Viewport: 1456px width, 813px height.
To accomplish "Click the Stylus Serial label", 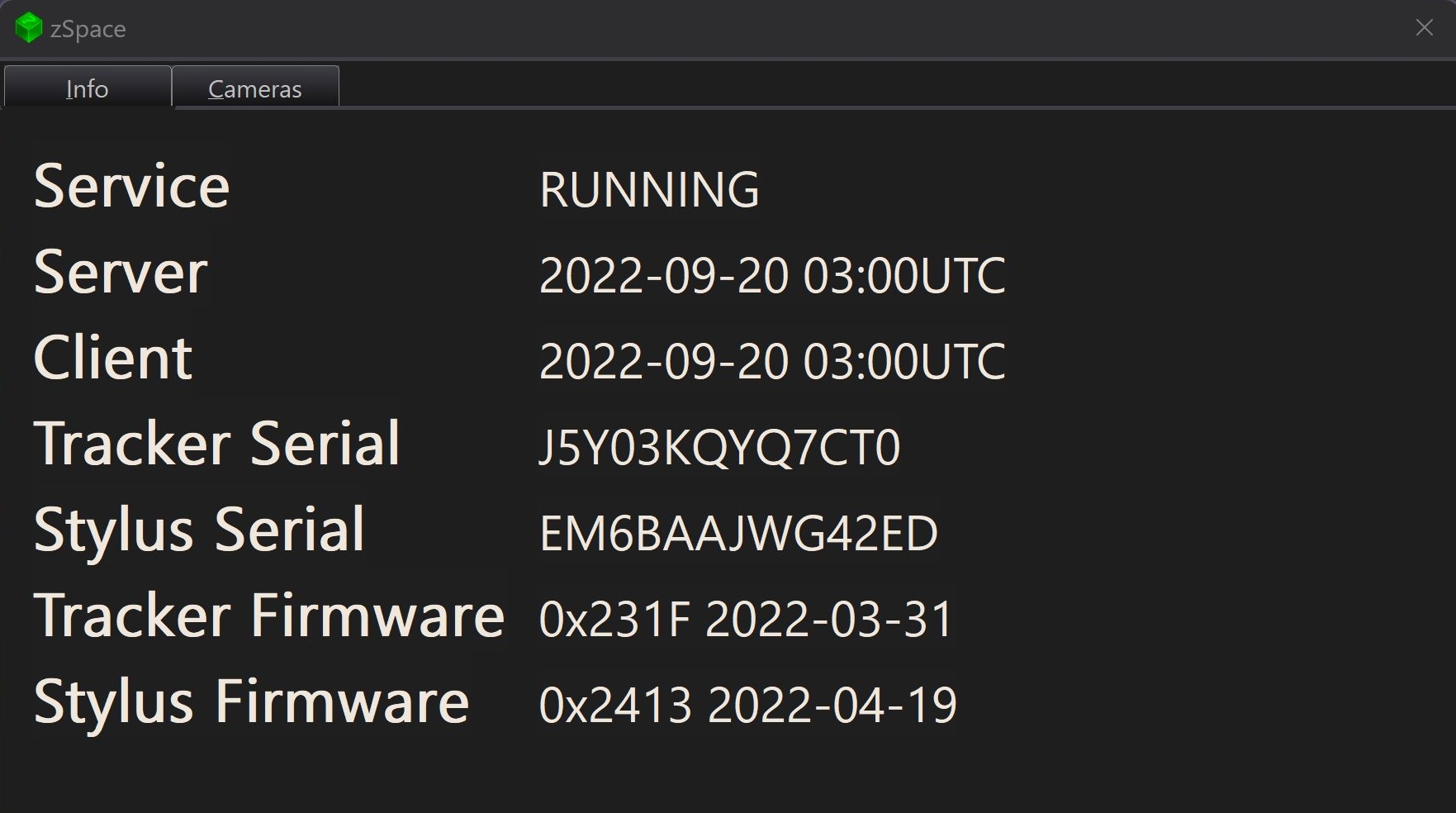I will 199,530.
